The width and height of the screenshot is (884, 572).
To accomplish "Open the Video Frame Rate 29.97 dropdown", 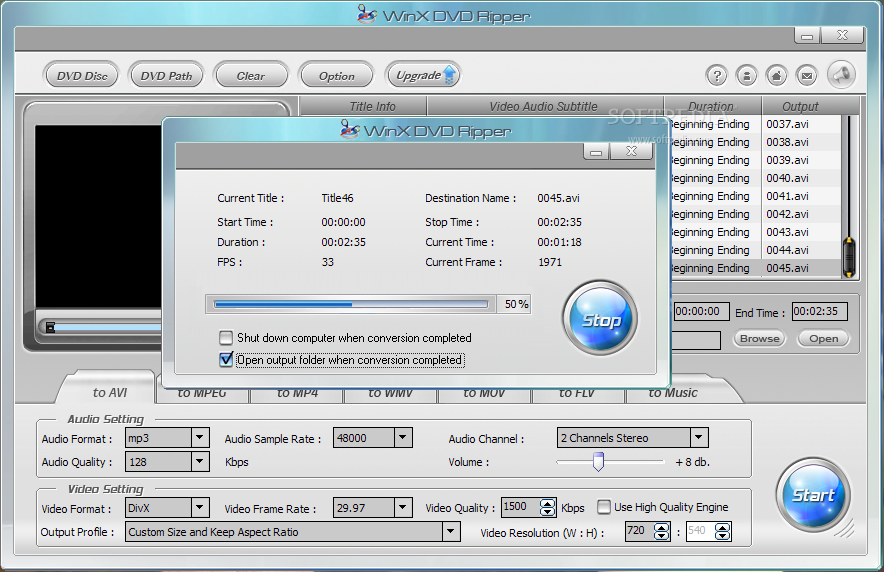I will click(x=402, y=507).
